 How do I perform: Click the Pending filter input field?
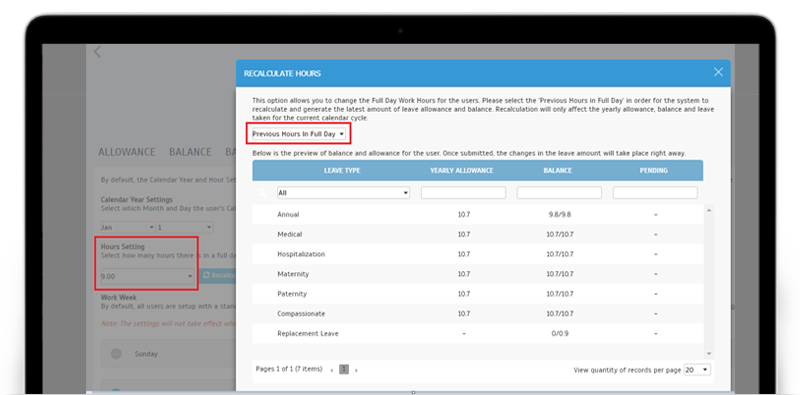coord(655,193)
